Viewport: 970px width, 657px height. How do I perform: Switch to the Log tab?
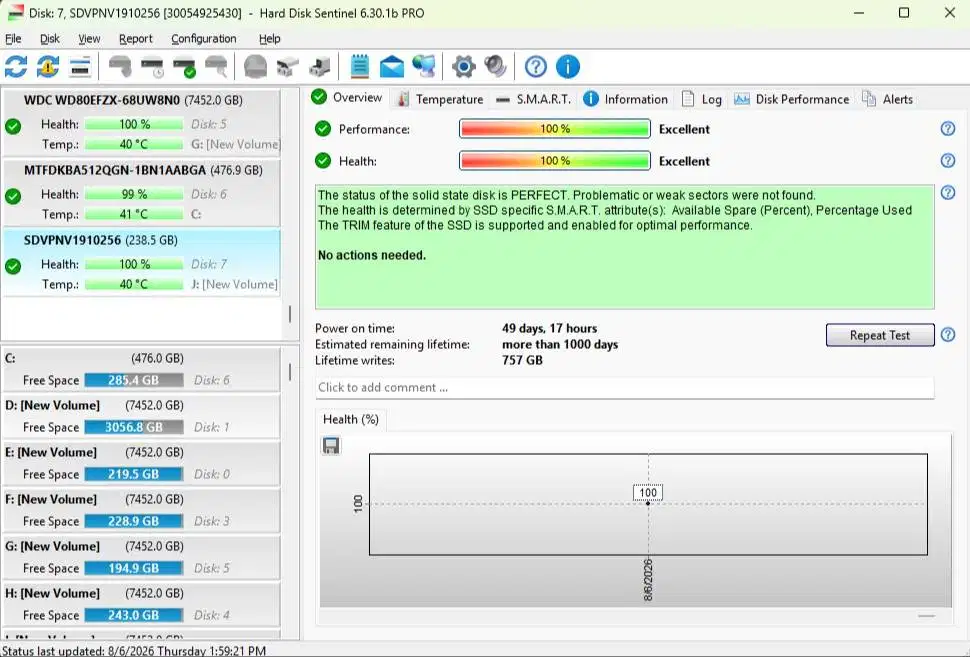702,99
